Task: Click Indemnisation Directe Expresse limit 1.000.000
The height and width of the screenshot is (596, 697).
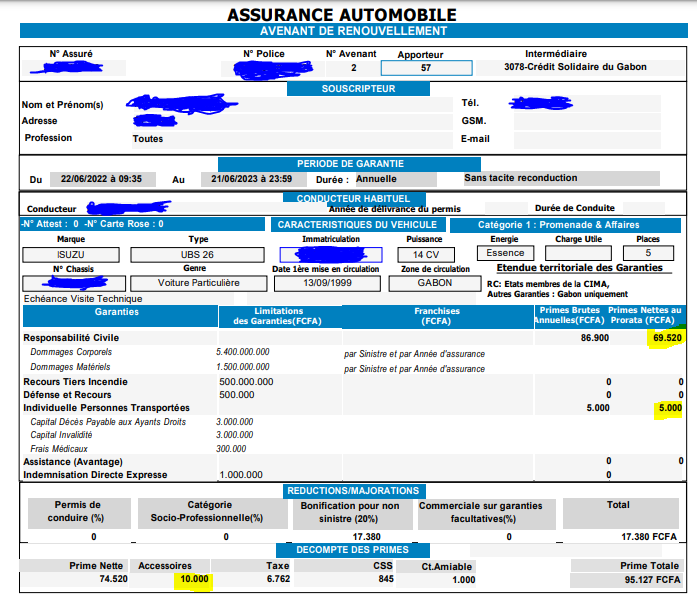Action: 241,475
